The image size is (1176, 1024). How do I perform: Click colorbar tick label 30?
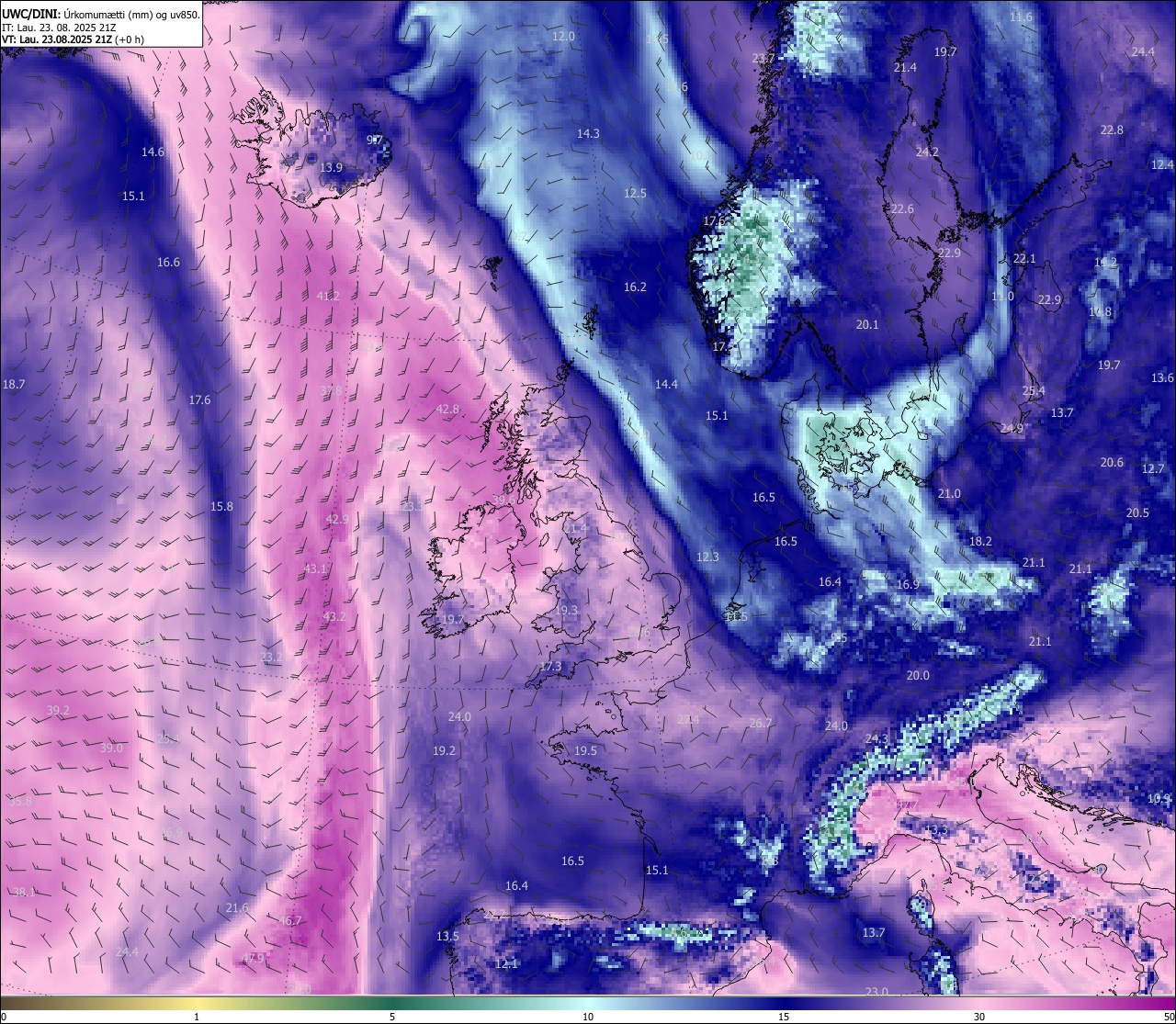point(979,1017)
